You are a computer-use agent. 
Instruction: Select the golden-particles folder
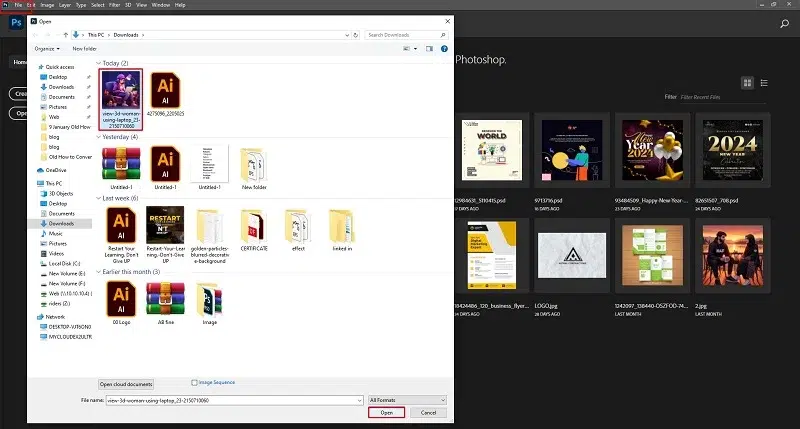click(210, 235)
